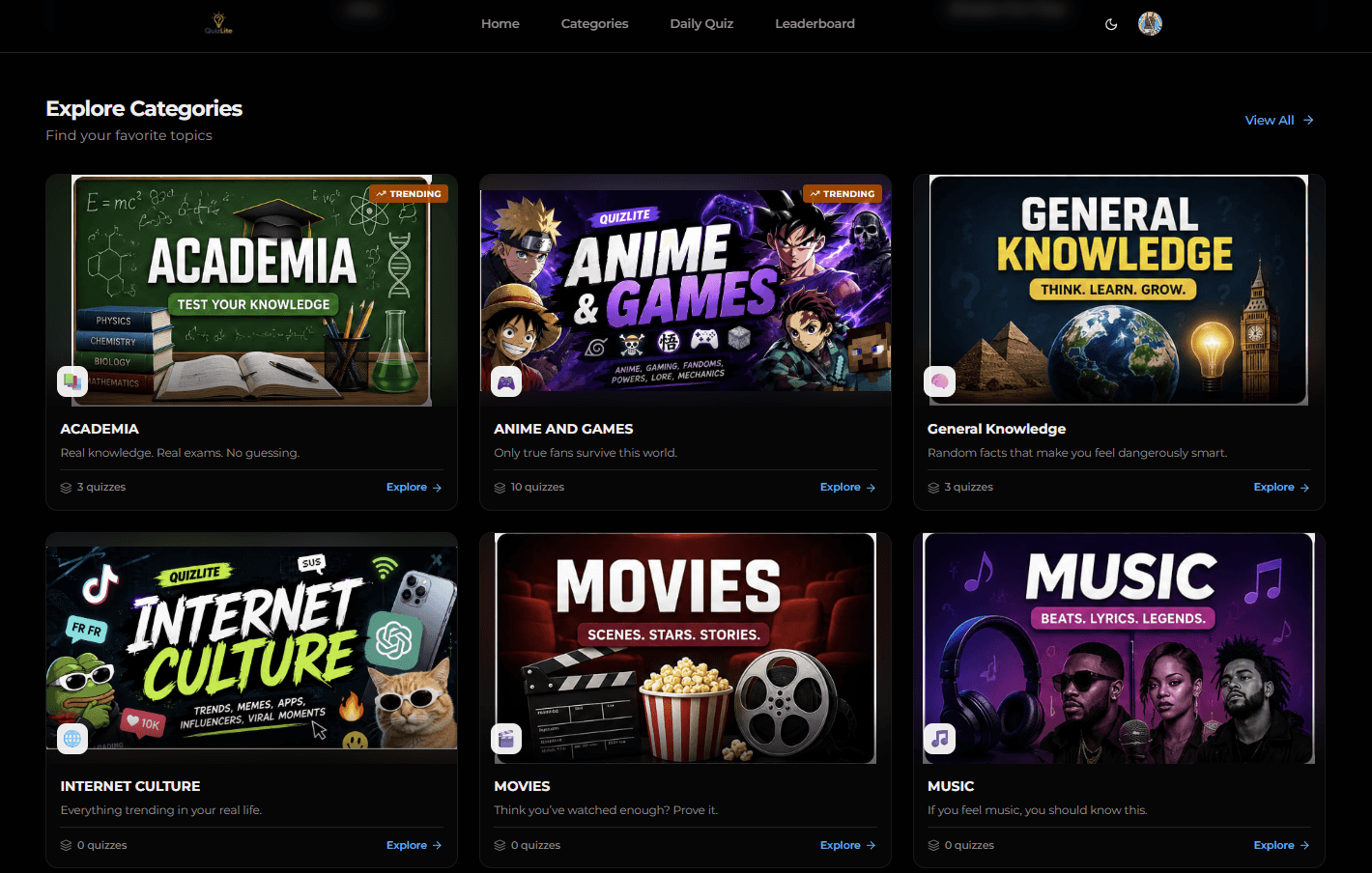Toggle dark mode moon icon
The height and width of the screenshot is (873, 1372).
(1111, 24)
